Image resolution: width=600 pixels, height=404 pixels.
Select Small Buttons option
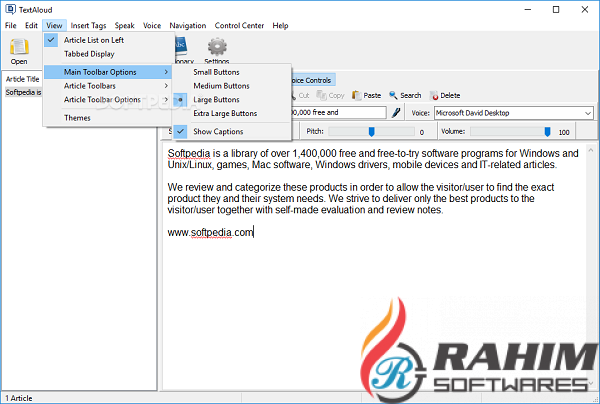[232, 72]
